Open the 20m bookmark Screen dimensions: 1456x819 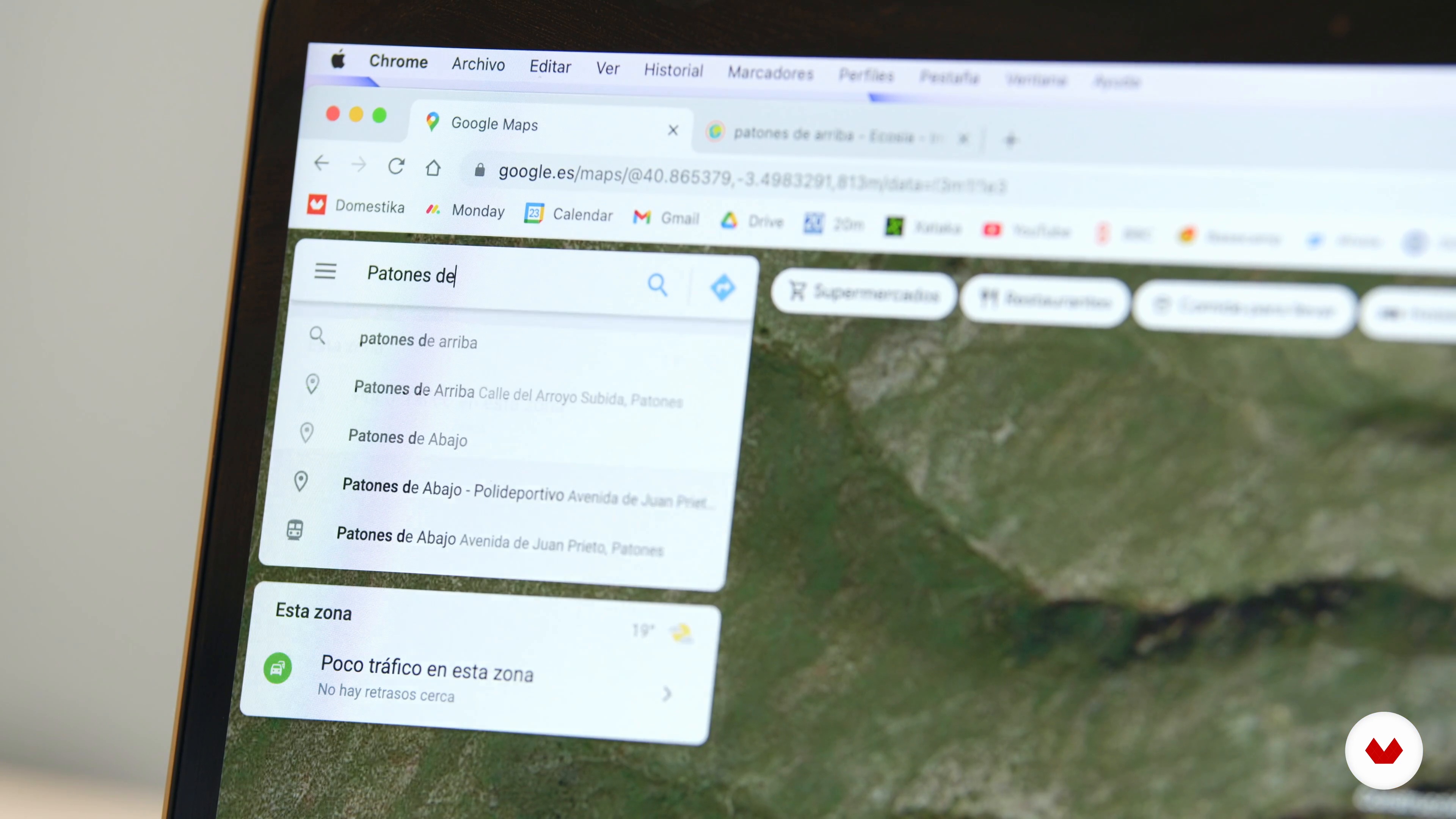(x=834, y=224)
